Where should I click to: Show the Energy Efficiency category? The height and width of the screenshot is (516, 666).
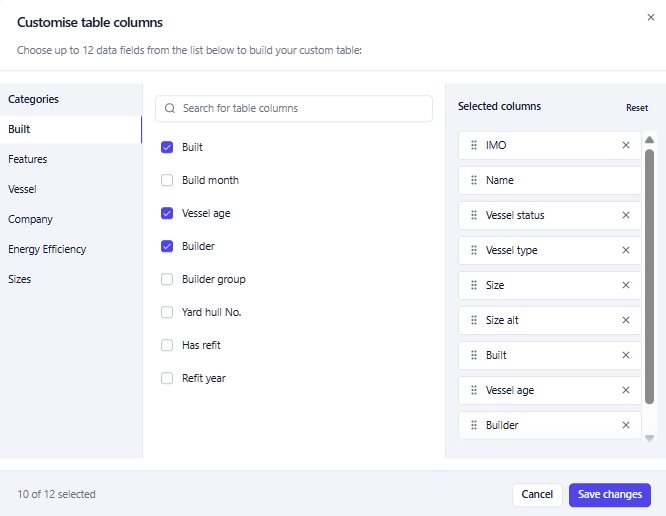pos(71,249)
